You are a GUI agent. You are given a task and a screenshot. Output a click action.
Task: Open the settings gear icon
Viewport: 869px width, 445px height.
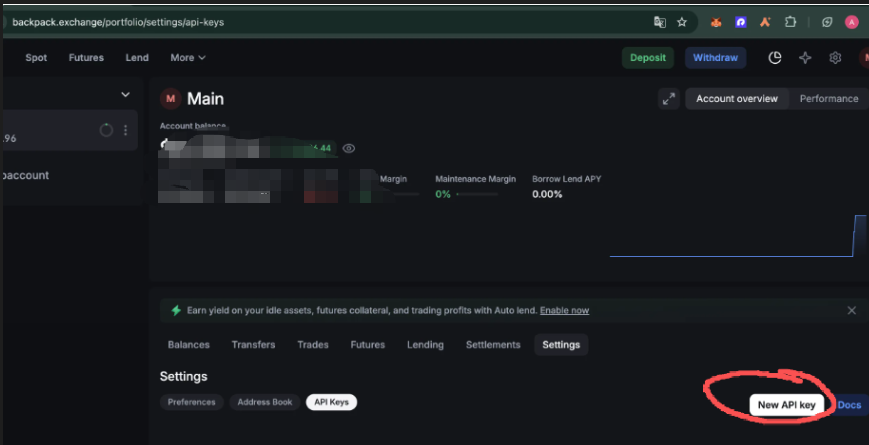pos(835,58)
